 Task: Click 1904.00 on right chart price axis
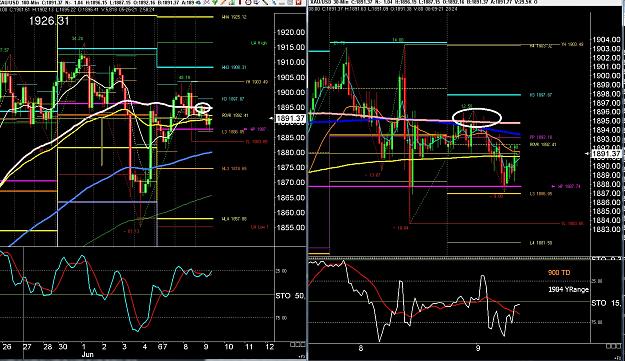(x=607, y=39)
